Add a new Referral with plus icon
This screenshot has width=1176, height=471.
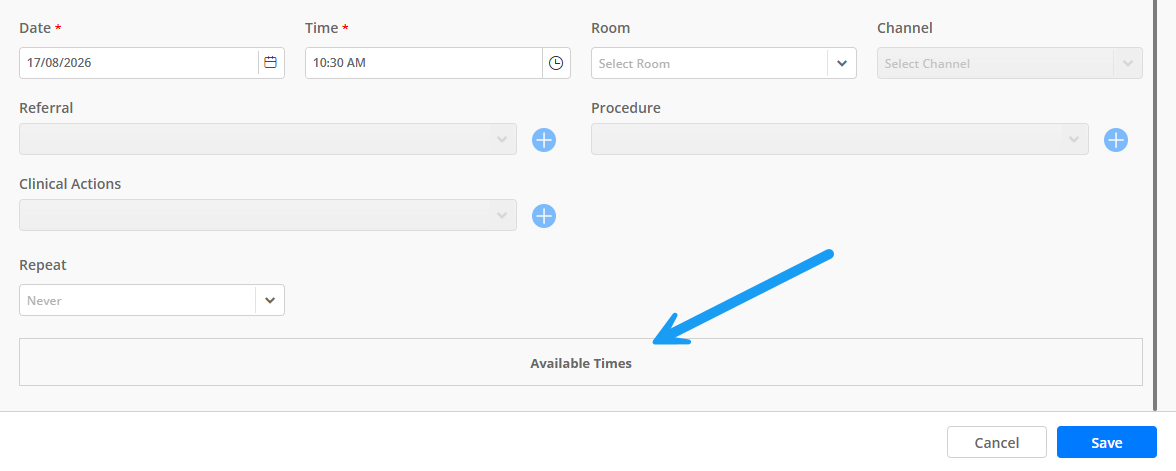pos(544,140)
